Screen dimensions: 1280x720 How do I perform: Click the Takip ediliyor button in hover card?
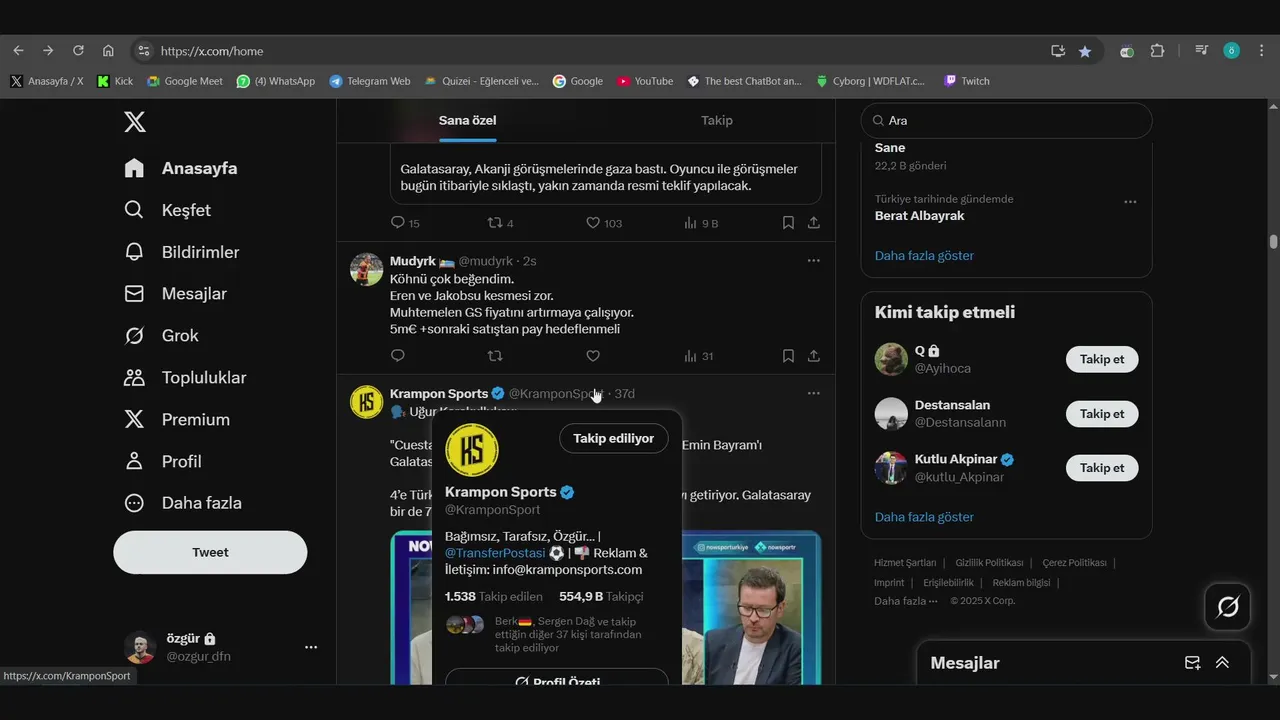click(613, 438)
